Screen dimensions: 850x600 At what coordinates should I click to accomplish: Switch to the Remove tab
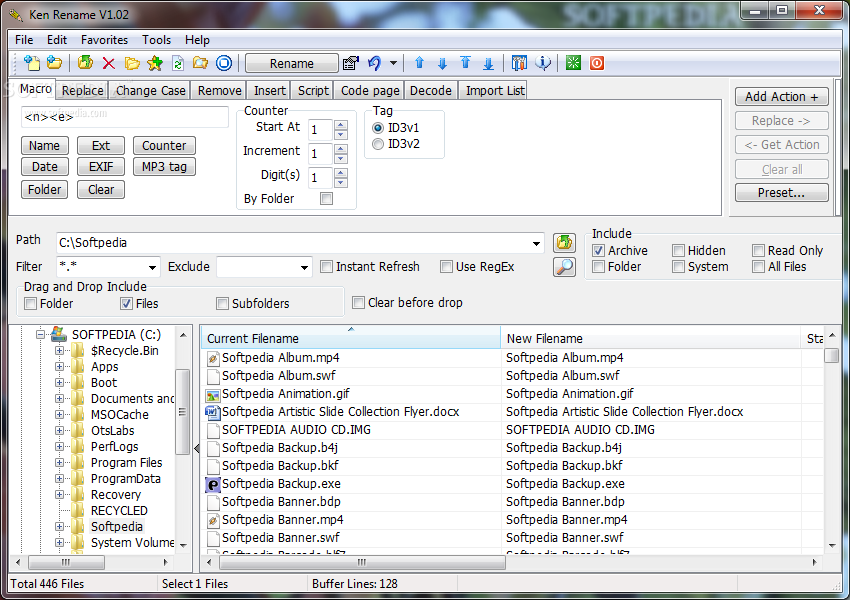[220, 91]
